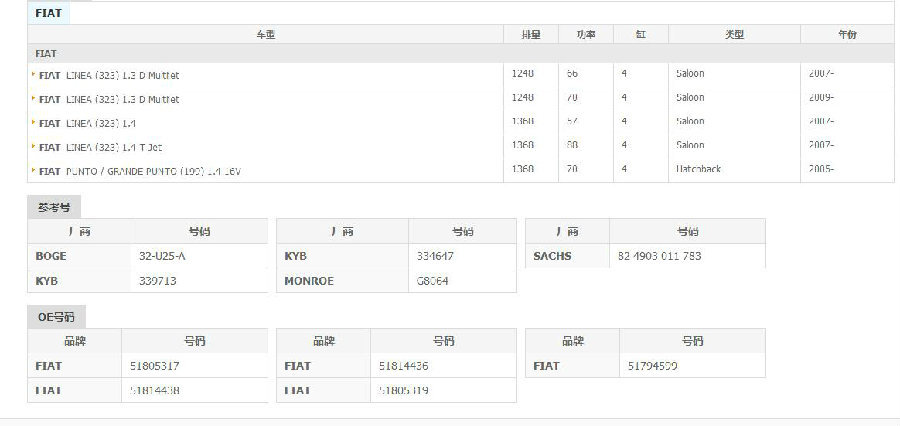Open the 参考号 section tab

click(x=54, y=207)
